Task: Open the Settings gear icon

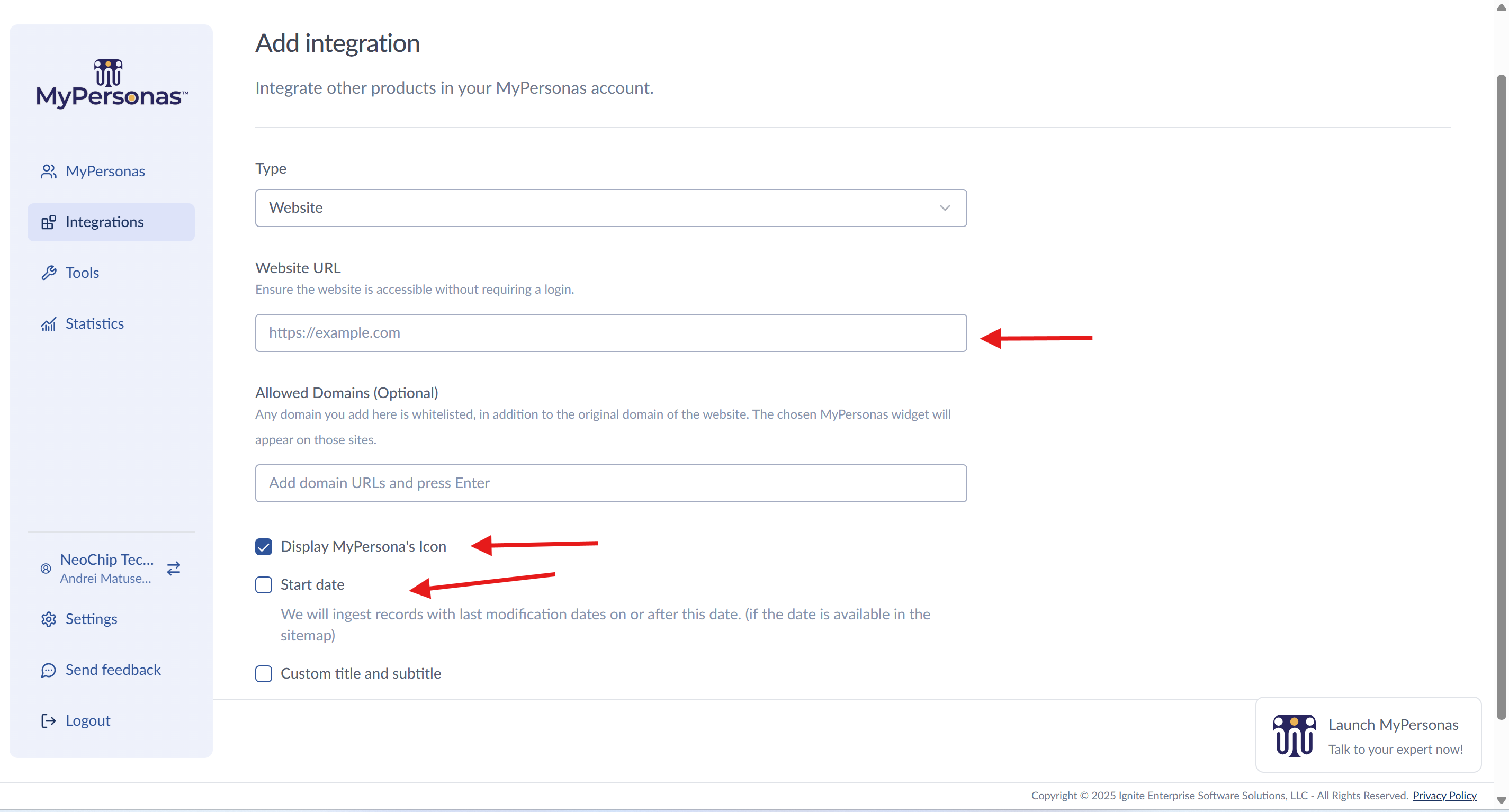Action: coord(49,619)
